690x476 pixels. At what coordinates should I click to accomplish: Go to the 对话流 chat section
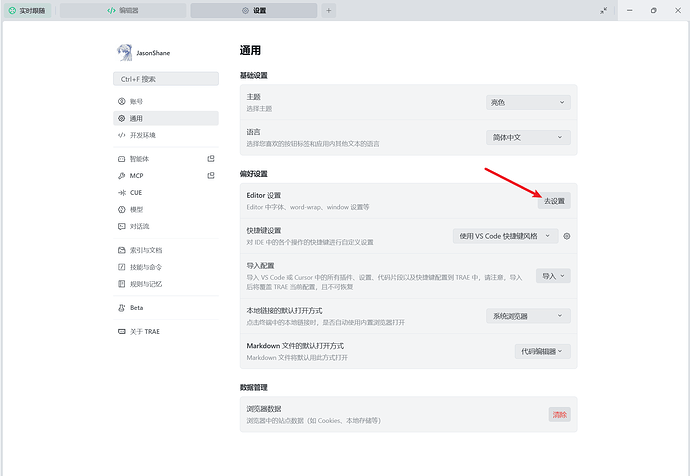pyautogui.click(x=165, y=226)
